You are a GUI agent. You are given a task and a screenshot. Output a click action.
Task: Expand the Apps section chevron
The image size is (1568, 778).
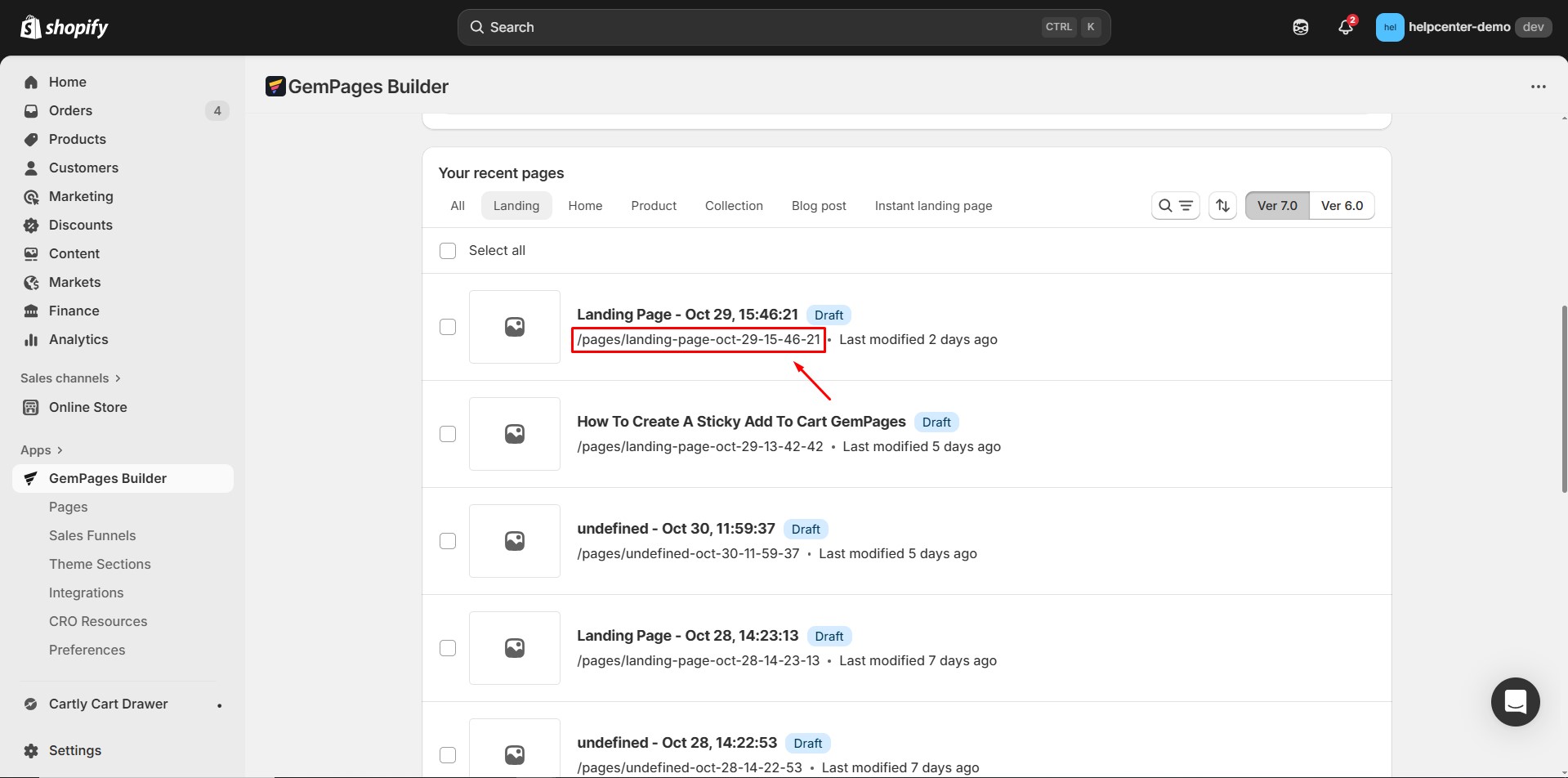coord(60,450)
